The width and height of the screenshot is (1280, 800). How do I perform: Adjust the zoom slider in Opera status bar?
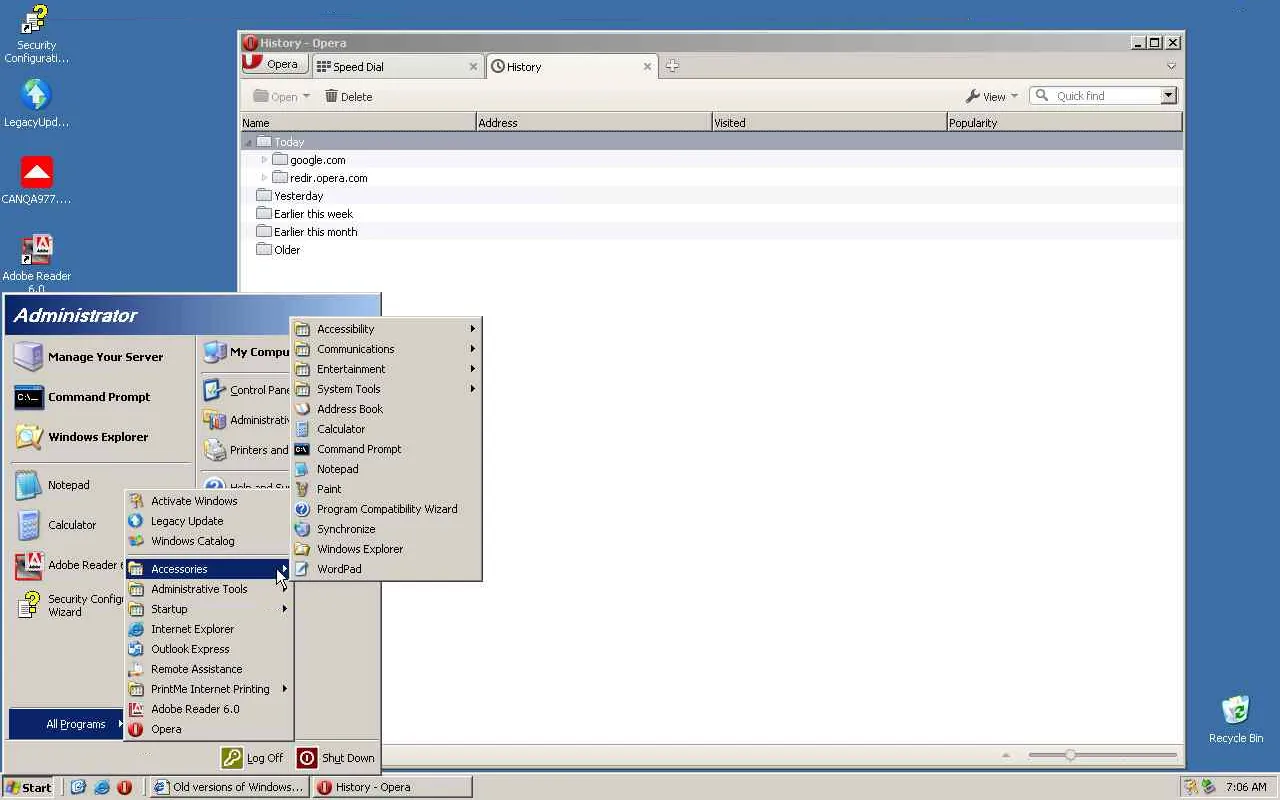click(1070, 755)
